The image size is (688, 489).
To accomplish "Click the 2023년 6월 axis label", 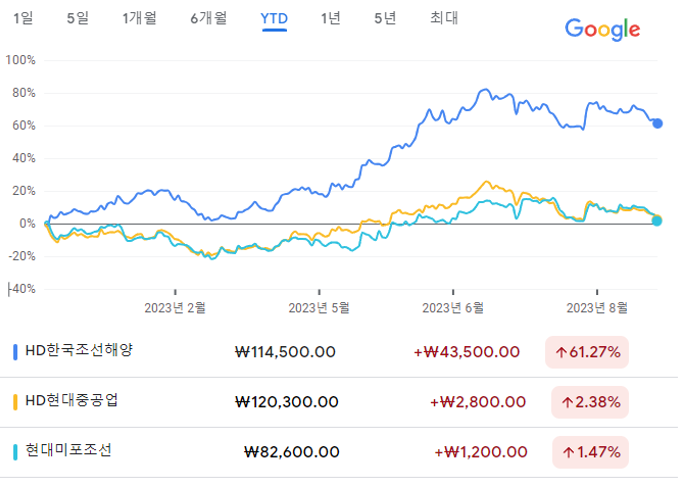I will tap(453, 308).
